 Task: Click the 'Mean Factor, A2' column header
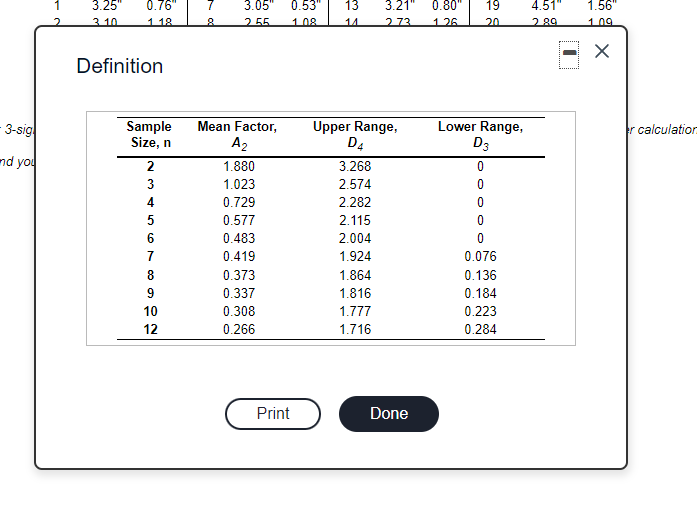point(237,135)
